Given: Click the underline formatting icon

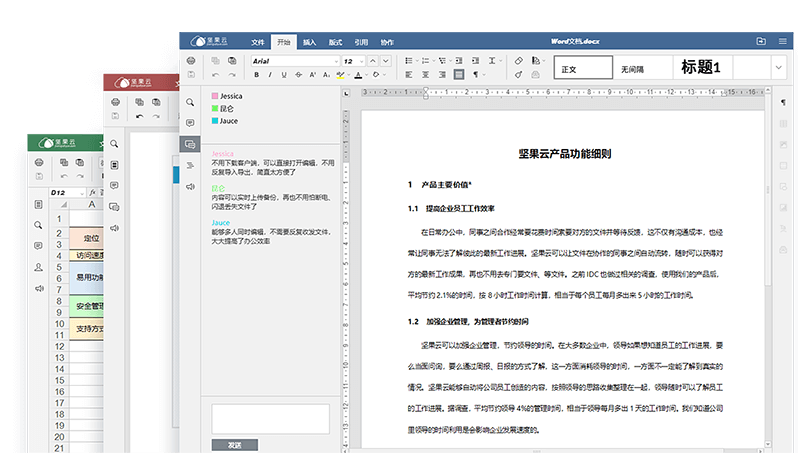Looking at the screenshot, I should (285, 75).
